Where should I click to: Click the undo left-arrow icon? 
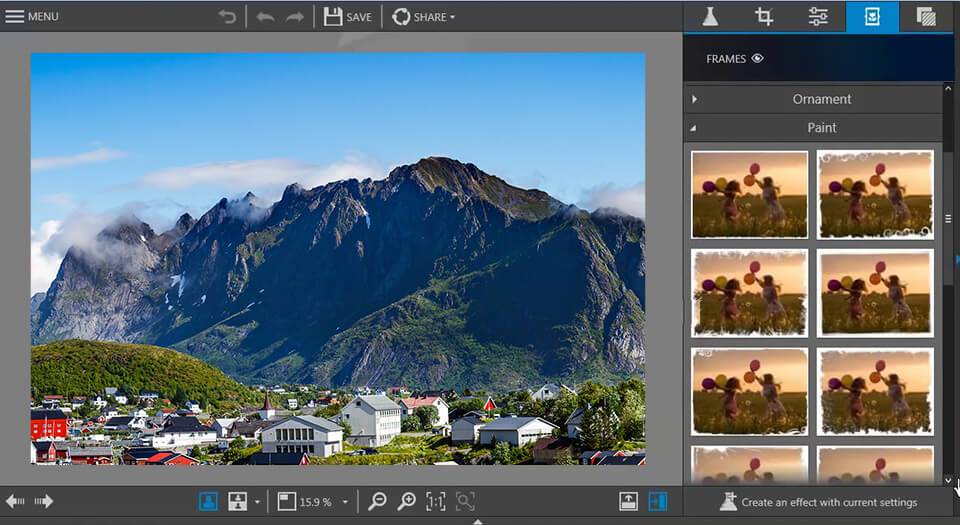tap(265, 17)
